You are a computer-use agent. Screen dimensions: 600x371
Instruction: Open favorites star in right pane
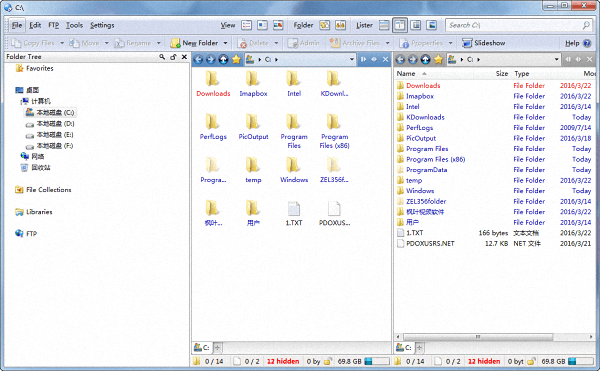tap(439, 59)
